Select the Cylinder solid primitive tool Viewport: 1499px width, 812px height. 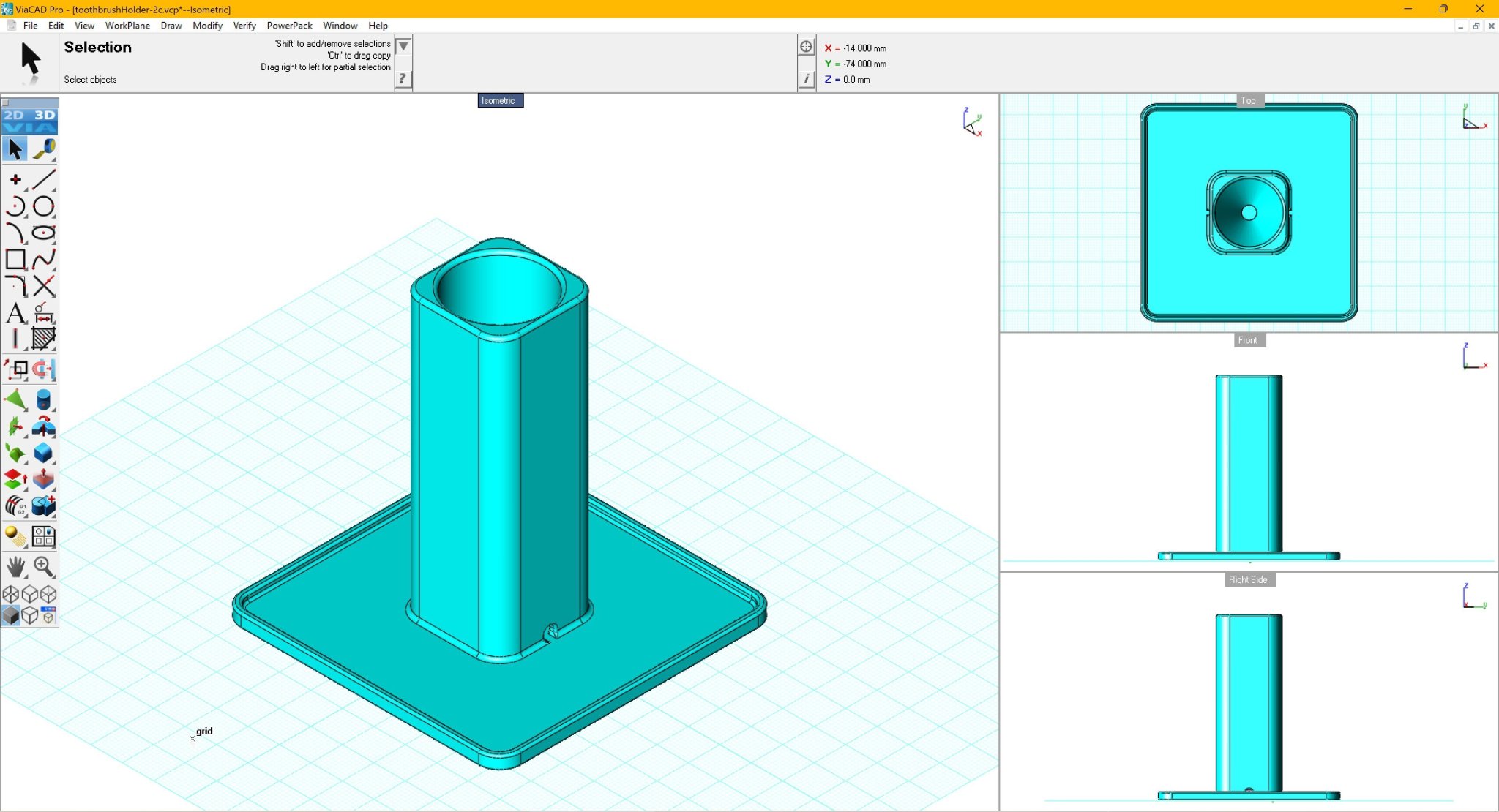pos(44,399)
